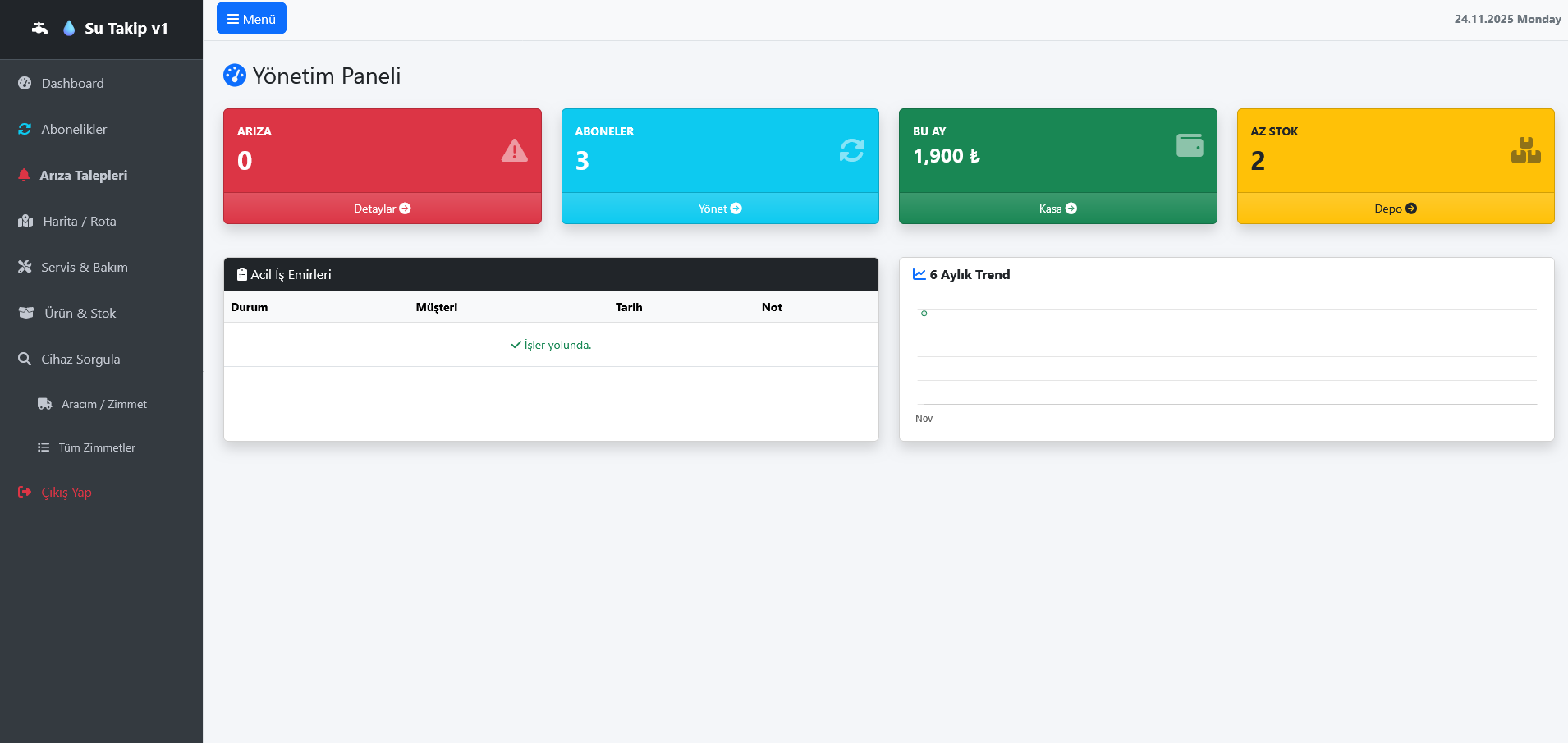
Task: Log out using Çıkış Yap
Action: point(66,492)
